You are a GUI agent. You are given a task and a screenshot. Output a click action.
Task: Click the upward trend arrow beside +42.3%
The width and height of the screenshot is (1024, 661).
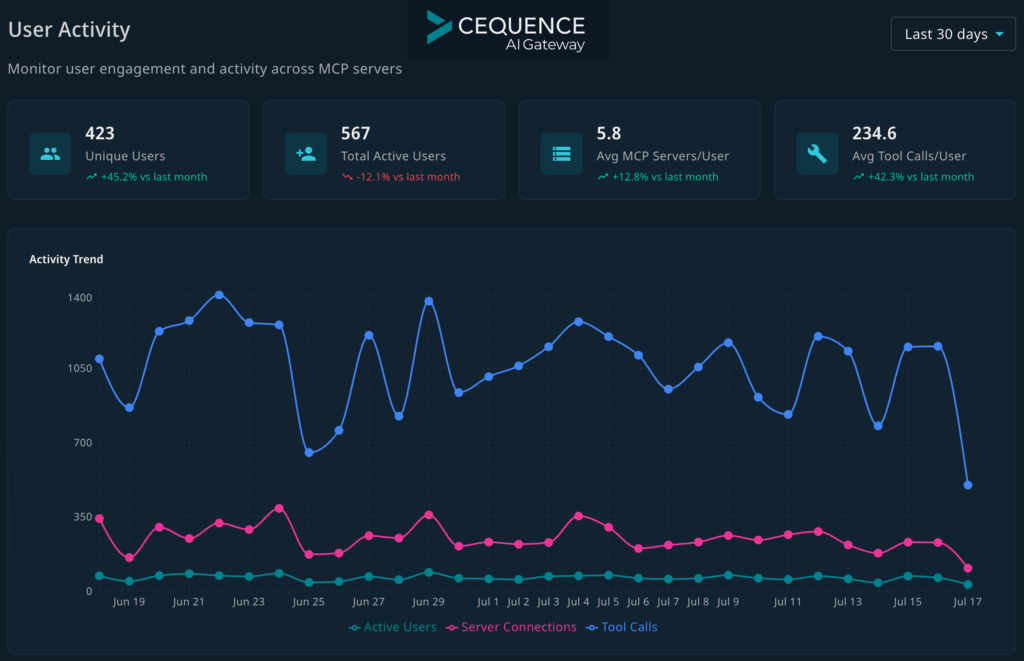[x=858, y=177]
